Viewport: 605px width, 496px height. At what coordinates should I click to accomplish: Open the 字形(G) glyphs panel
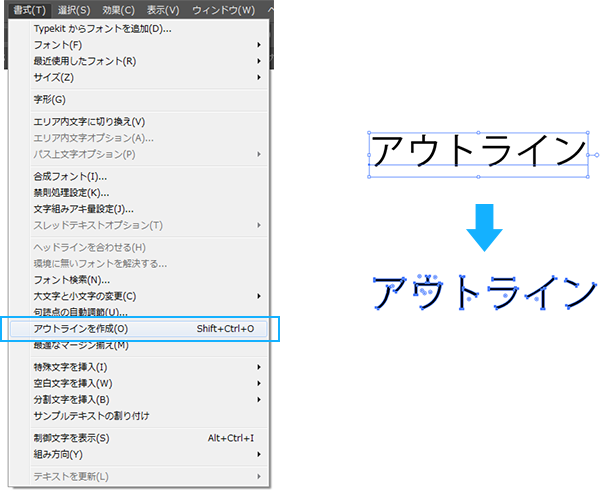point(49,100)
